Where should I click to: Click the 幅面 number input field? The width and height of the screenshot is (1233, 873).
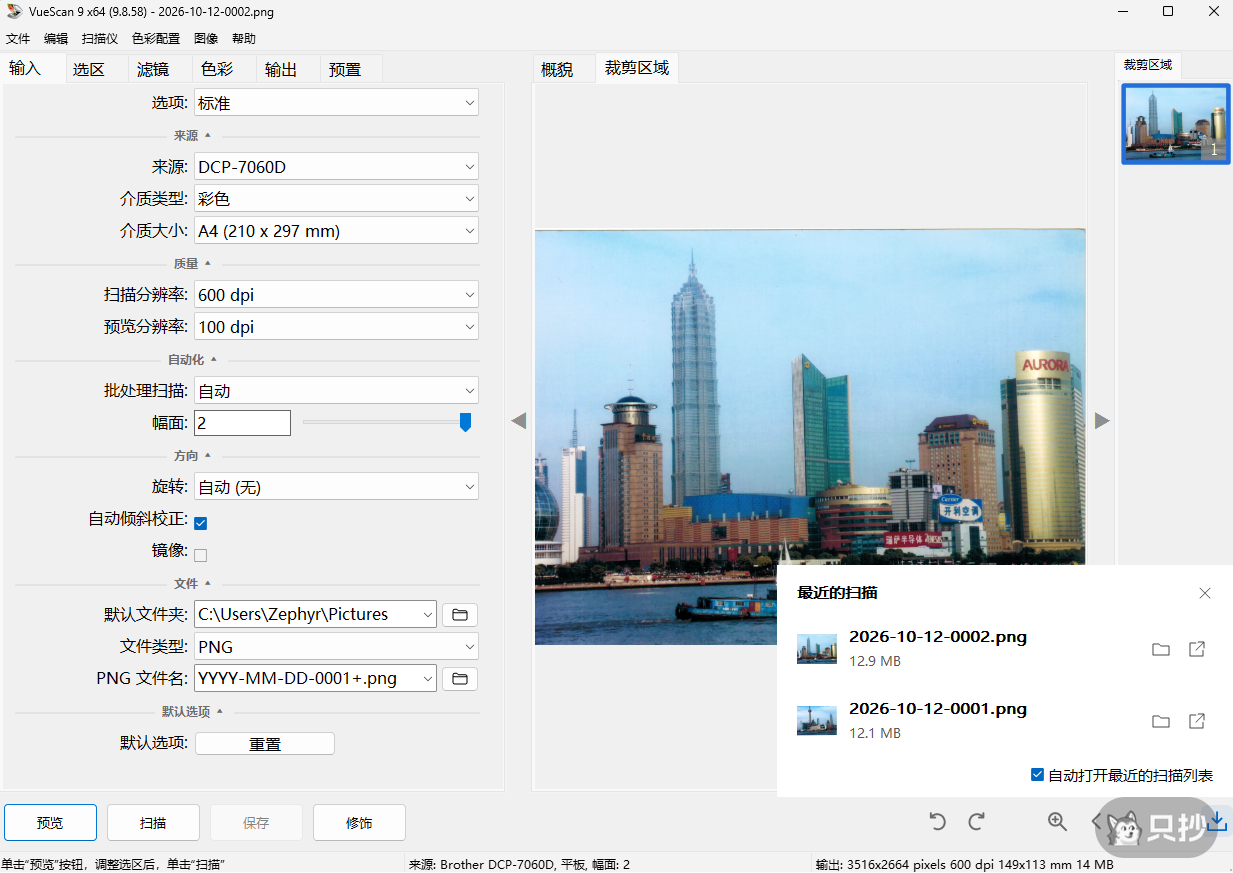coord(242,423)
